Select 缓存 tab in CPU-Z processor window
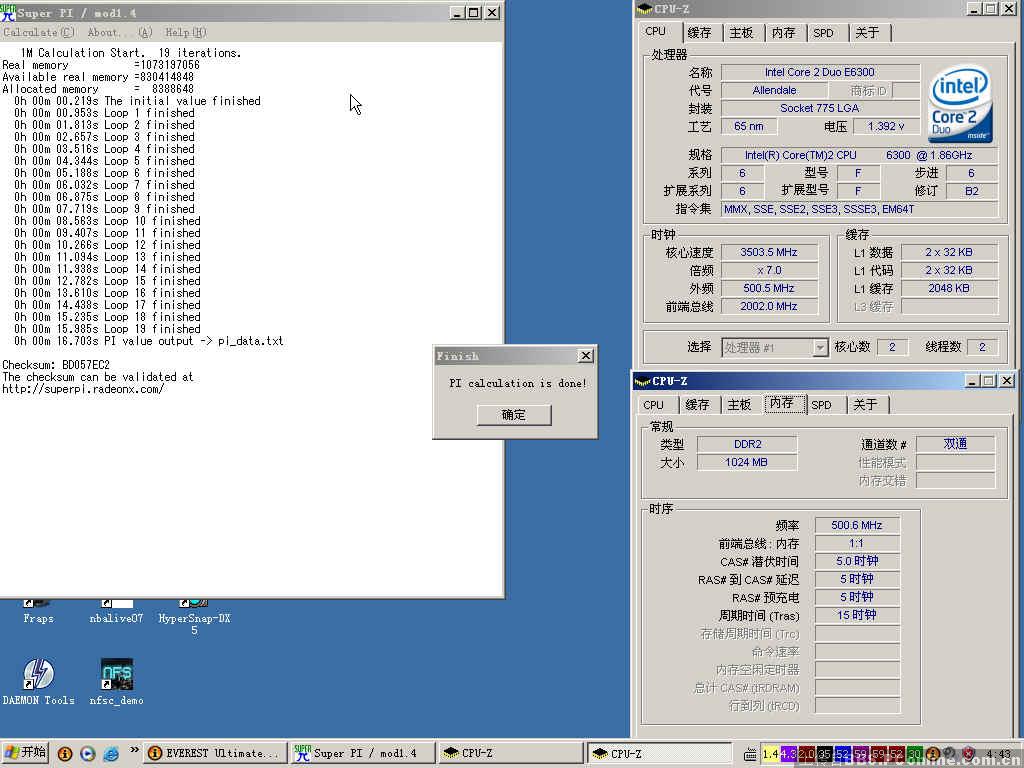 point(699,33)
